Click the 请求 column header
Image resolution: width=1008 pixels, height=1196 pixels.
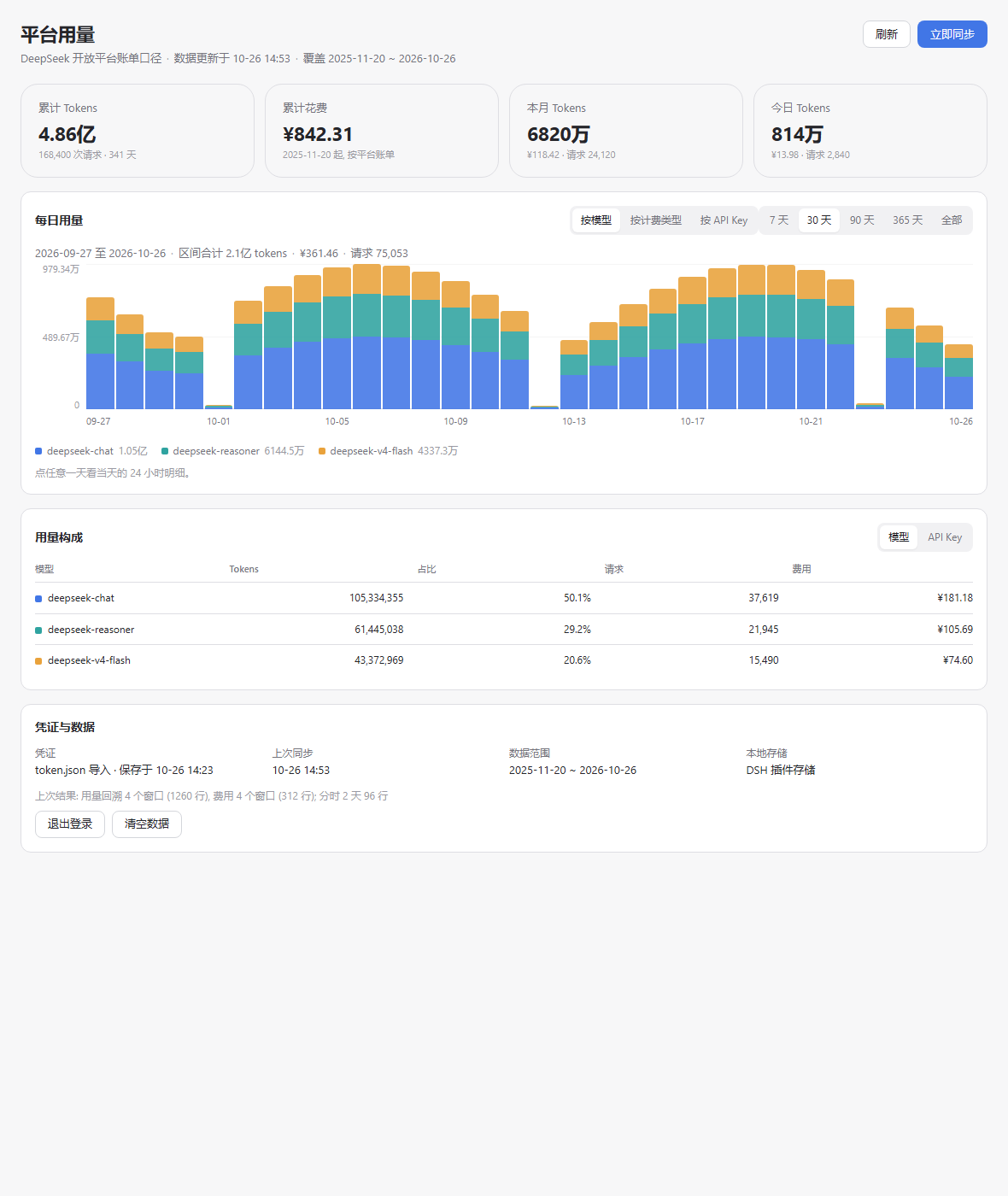[x=614, y=569]
